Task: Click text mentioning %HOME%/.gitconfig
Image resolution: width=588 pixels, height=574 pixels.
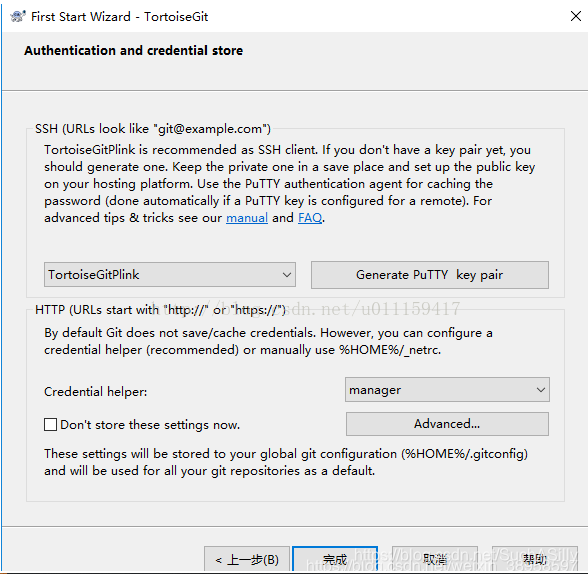Action: pyautogui.click(x=286, y=462)
